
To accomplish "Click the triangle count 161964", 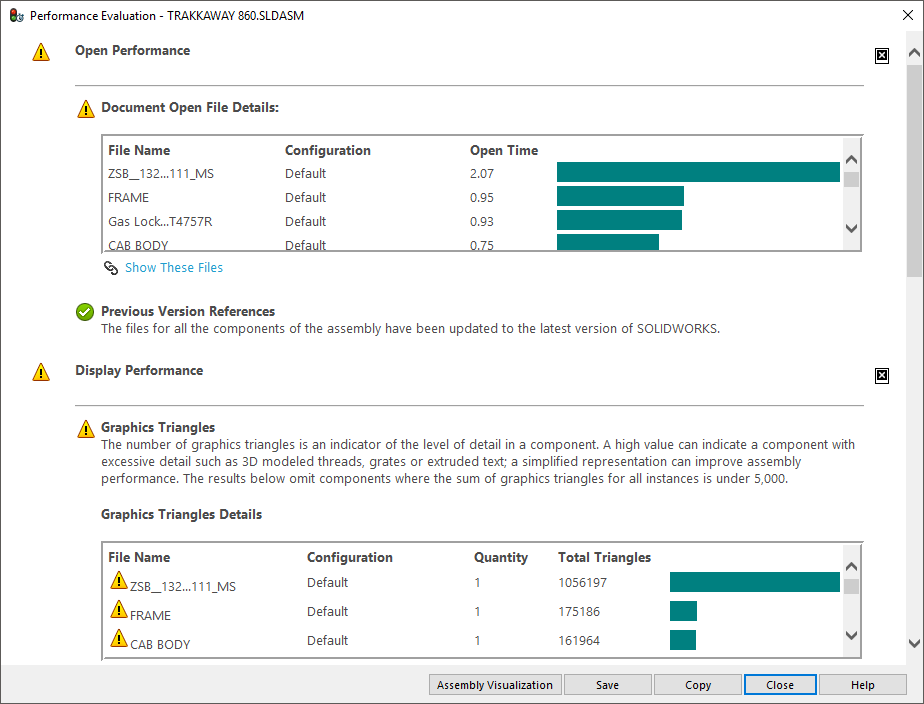I will 579,640.
